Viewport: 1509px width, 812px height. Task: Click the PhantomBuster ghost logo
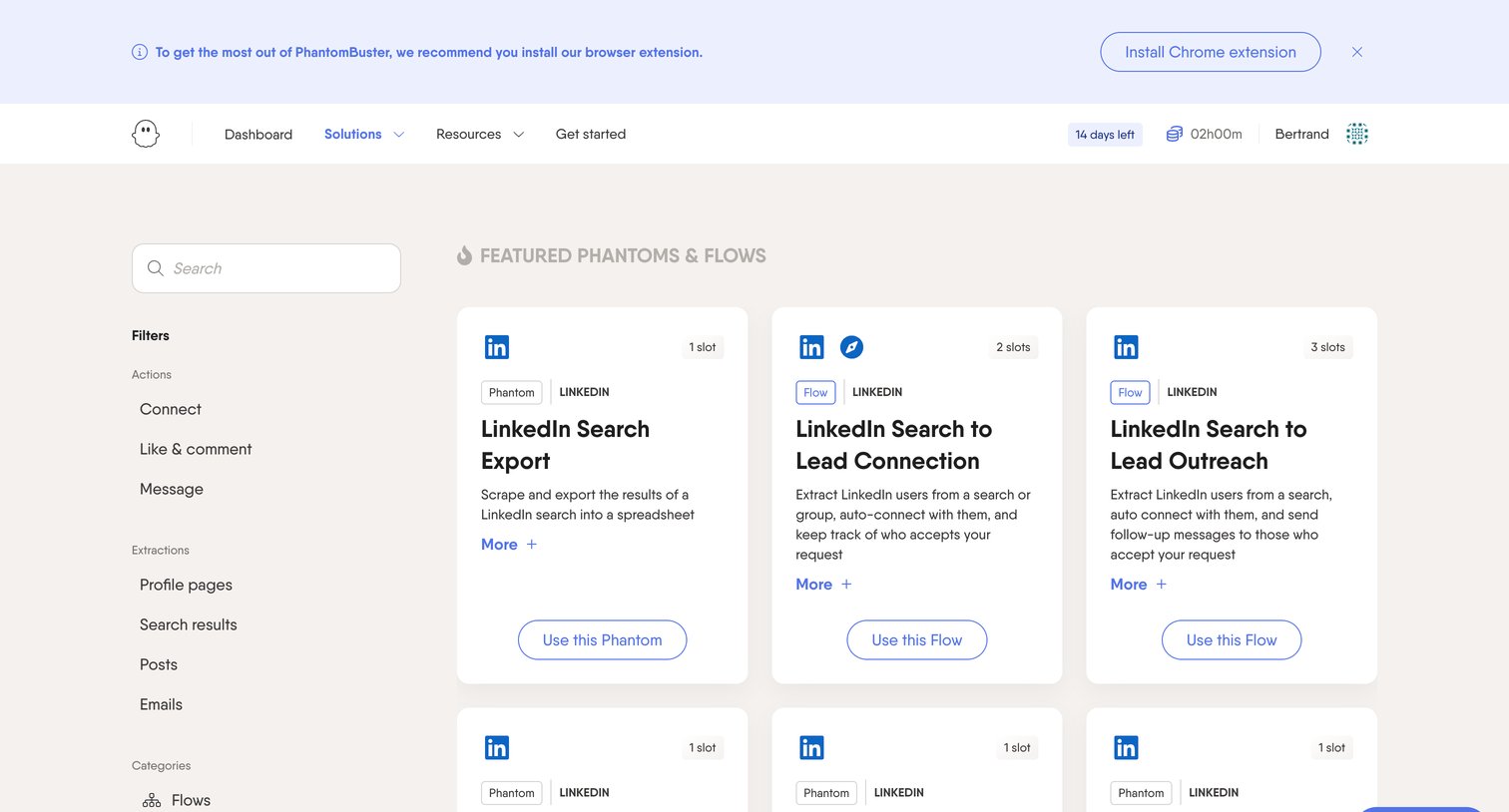coord(146,134)
